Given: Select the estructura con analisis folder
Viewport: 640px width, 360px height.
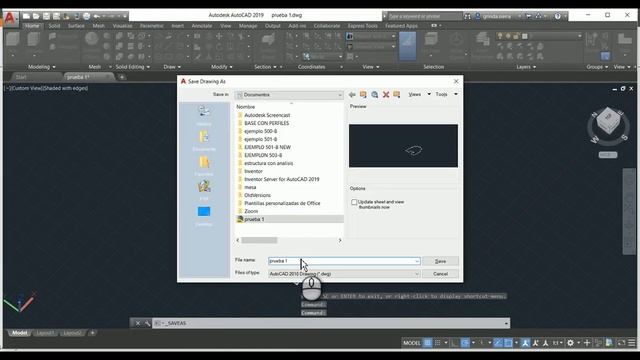Looking at the screenshot, I should click(x=268, y=163).
